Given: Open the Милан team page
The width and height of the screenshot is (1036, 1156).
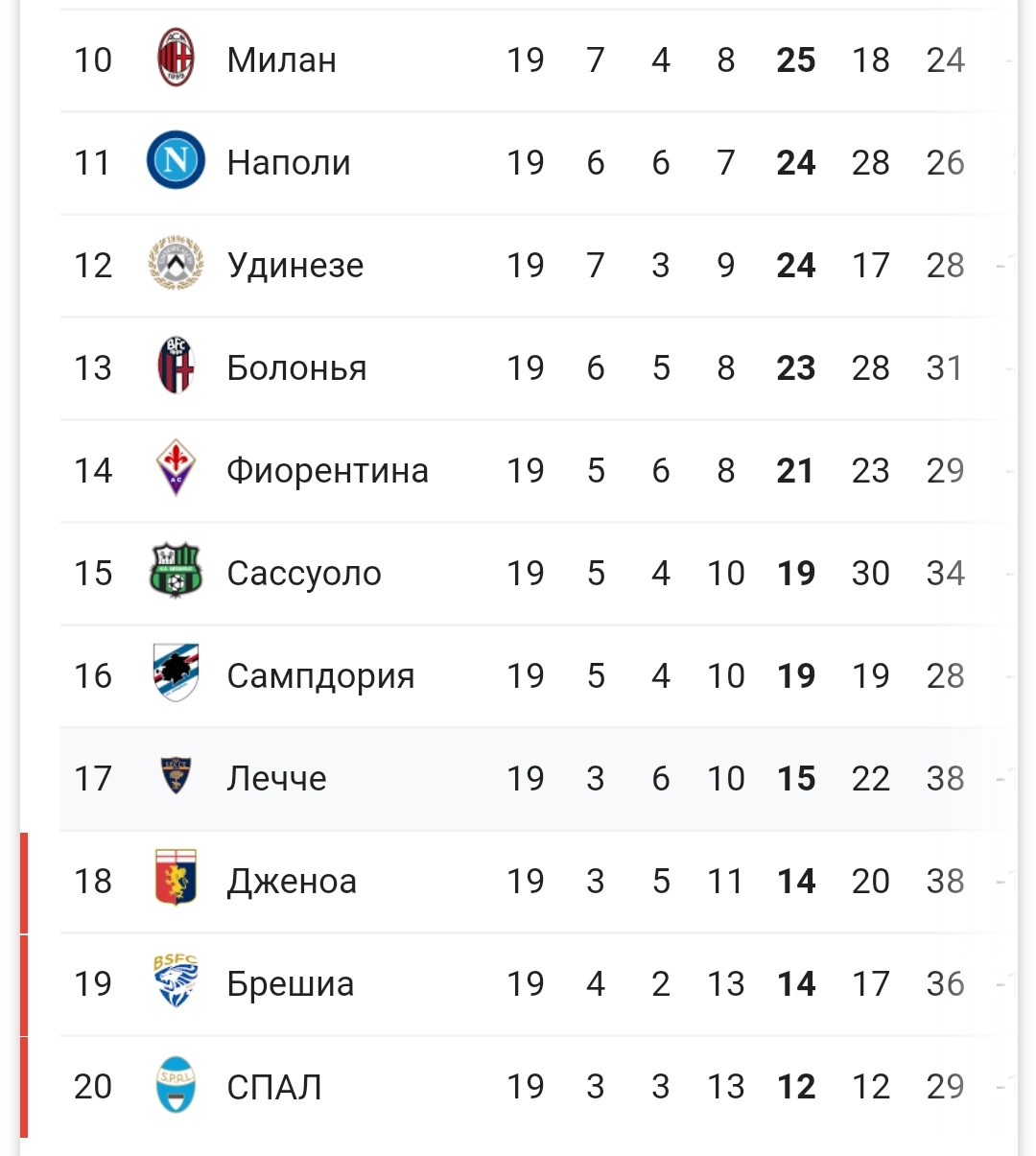Looking at the screenshot, I should tap(282, 60).
